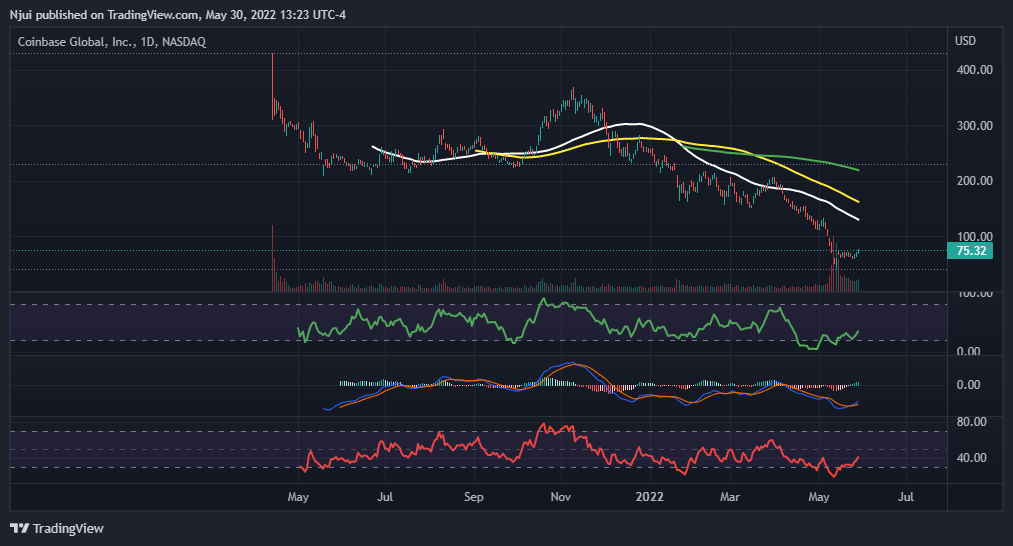This screenshot has height=546, width=1013.
Task: Click the 200.00 price axis label
Action: point(972,181)
